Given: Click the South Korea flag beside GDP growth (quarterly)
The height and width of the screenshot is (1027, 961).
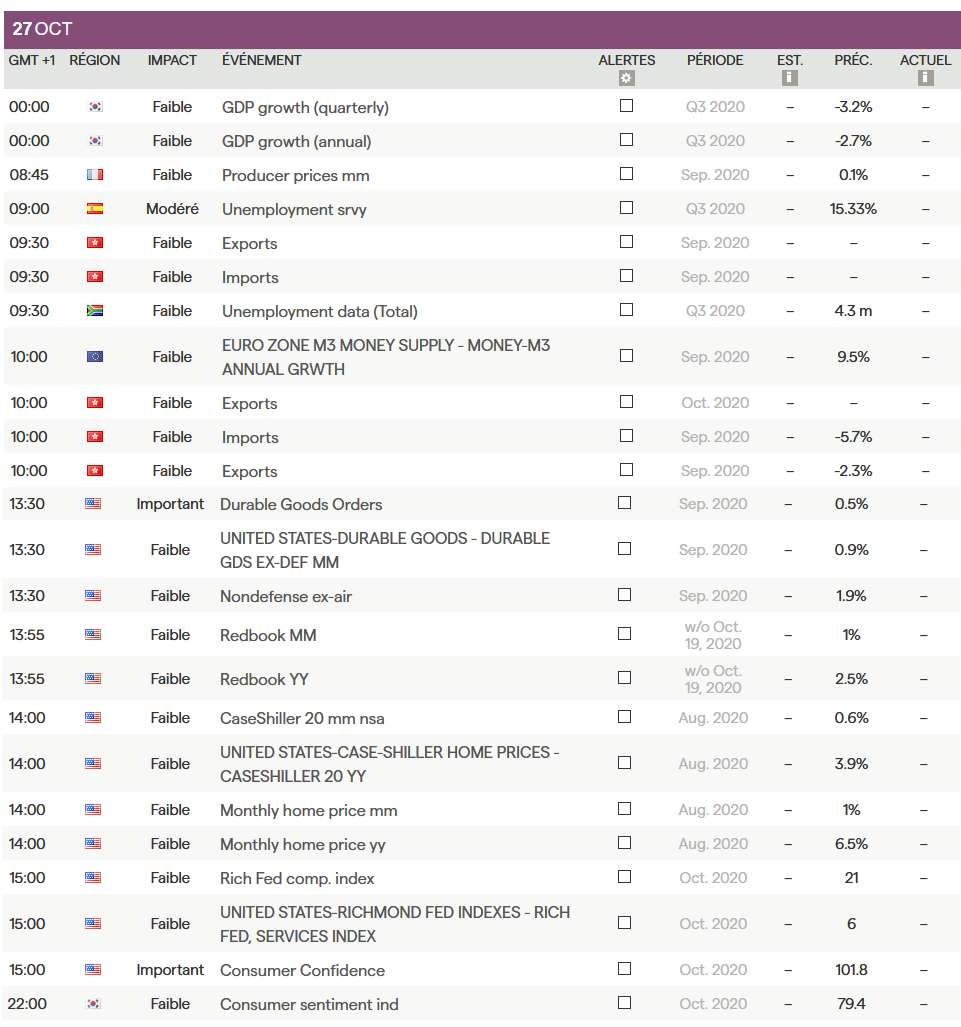Looking at the screenshot, I should tap(95, 107).
